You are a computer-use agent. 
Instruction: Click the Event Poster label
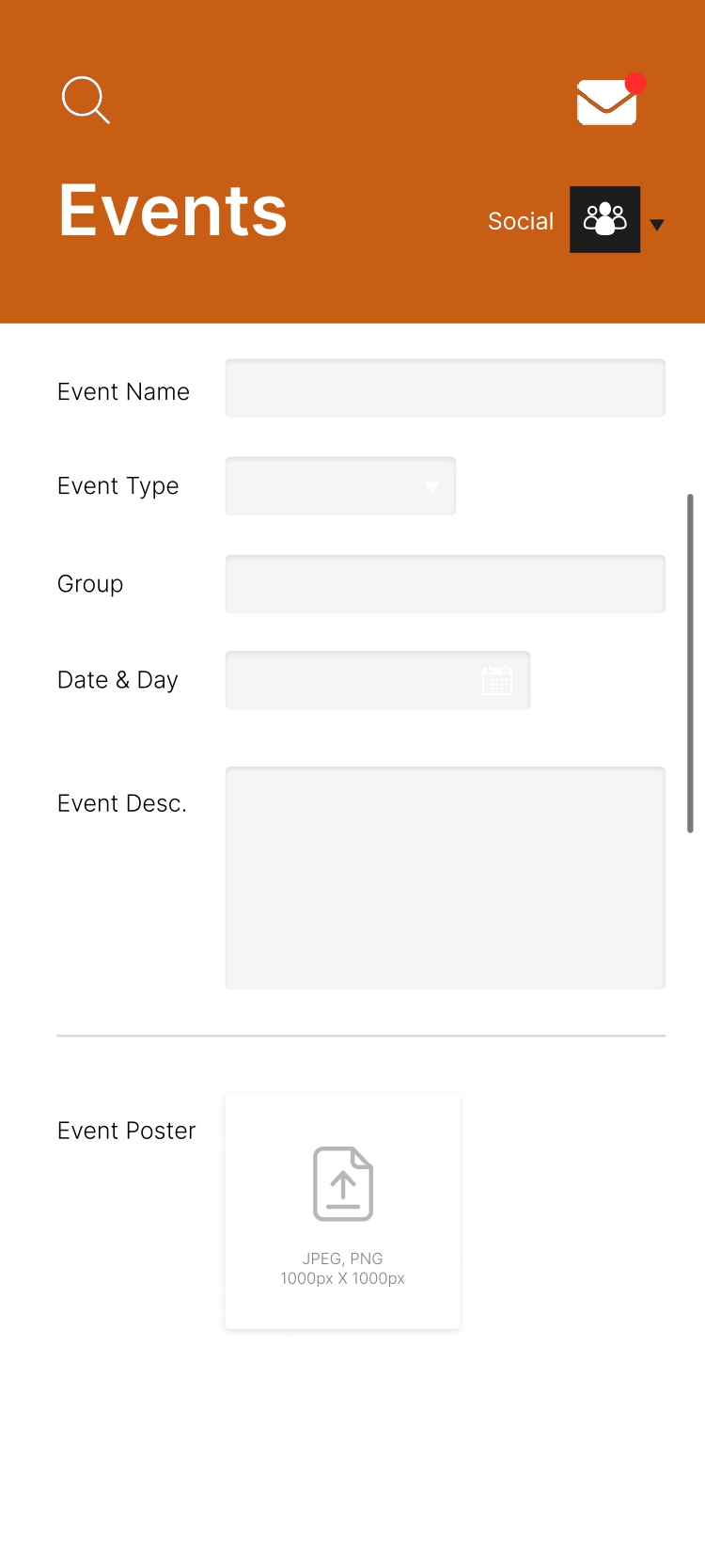(x=127, y=1131)
